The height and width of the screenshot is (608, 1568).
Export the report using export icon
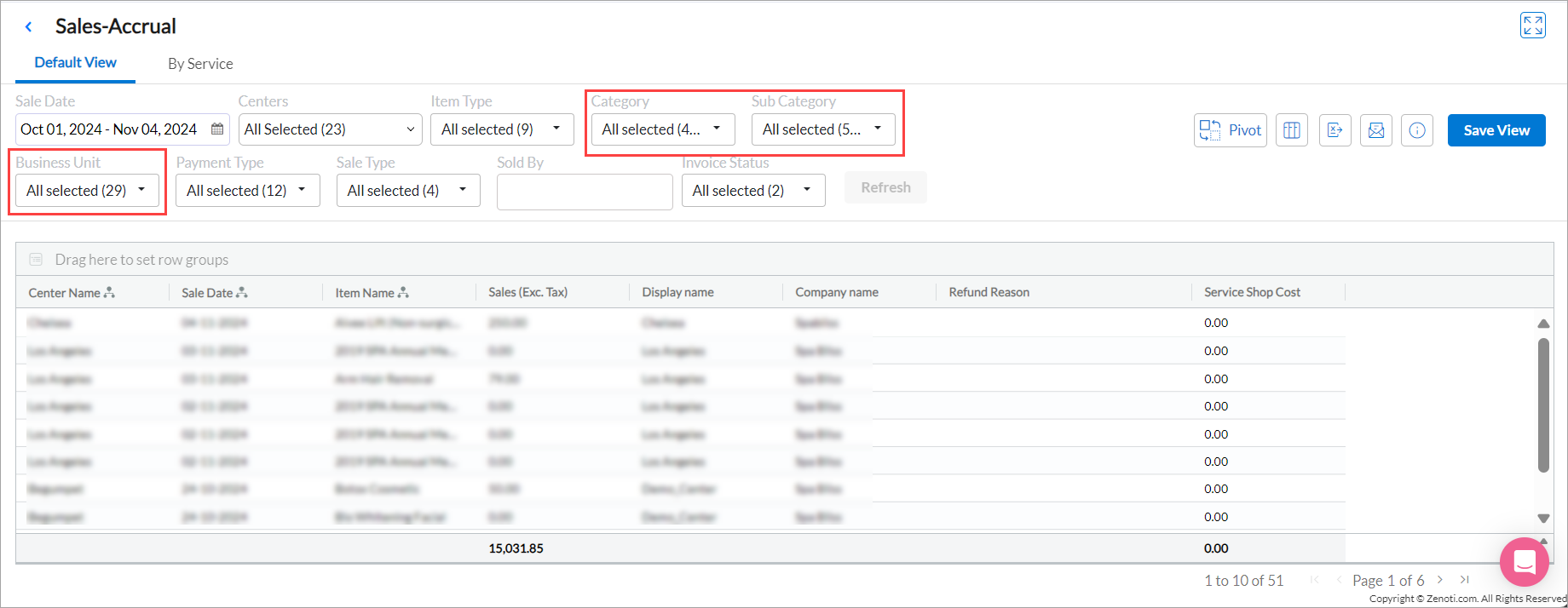pyautogui.click(x=1335, y=130)
